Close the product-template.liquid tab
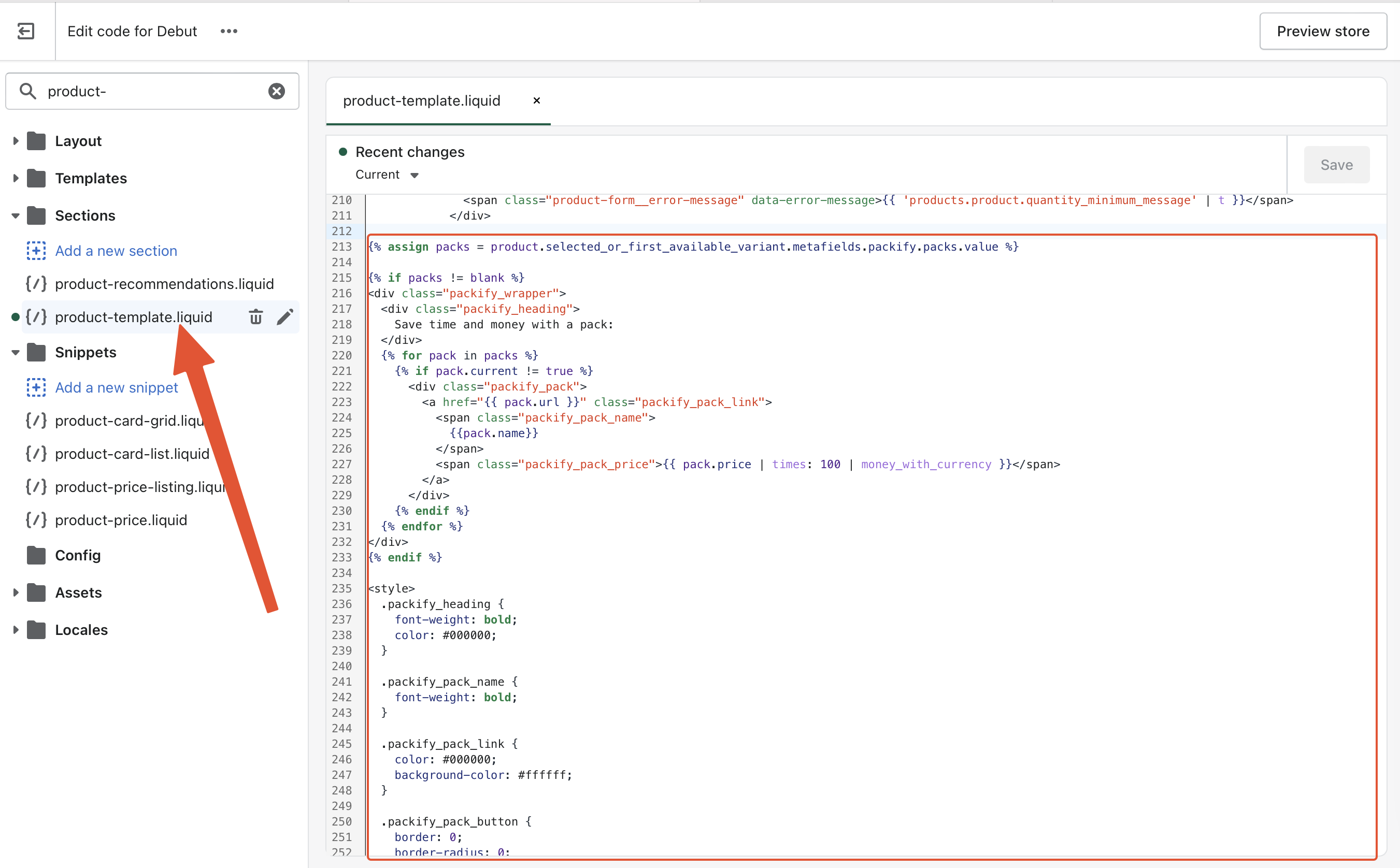This screenshot has height=868, width=1400. point(536,100)
